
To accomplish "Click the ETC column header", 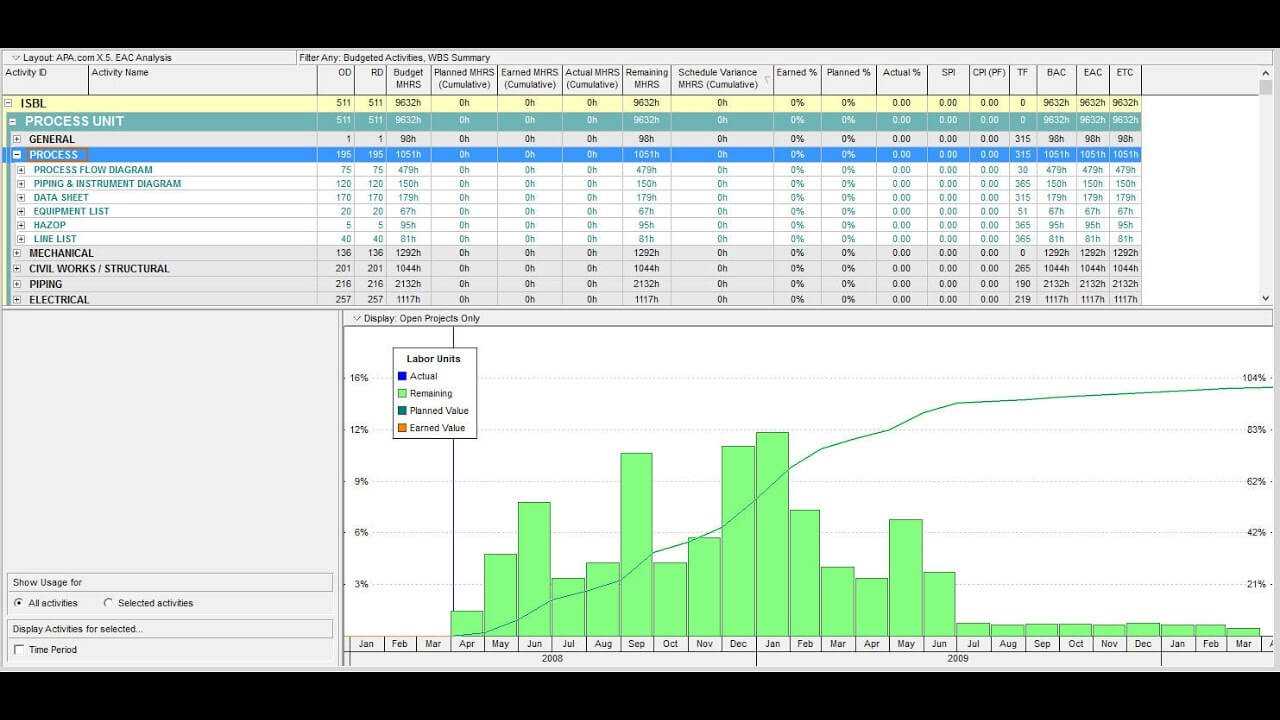I will [1125, 80].
